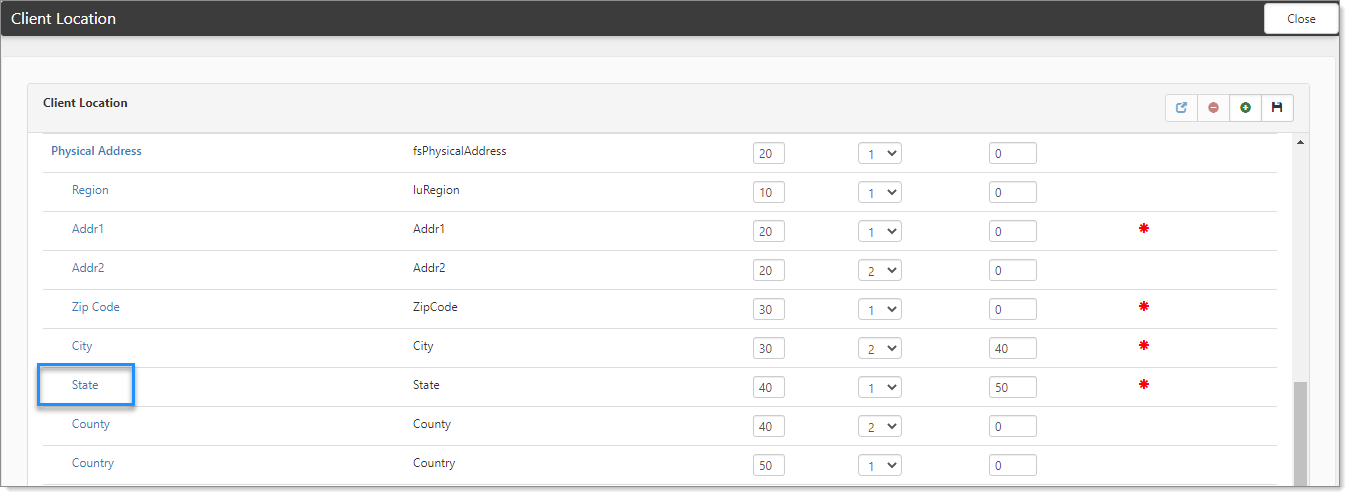Open the dropdown in the Zip Code row
Image resolution: width=1350 pixels, height=497 pixels.
(x=880, y=310)
